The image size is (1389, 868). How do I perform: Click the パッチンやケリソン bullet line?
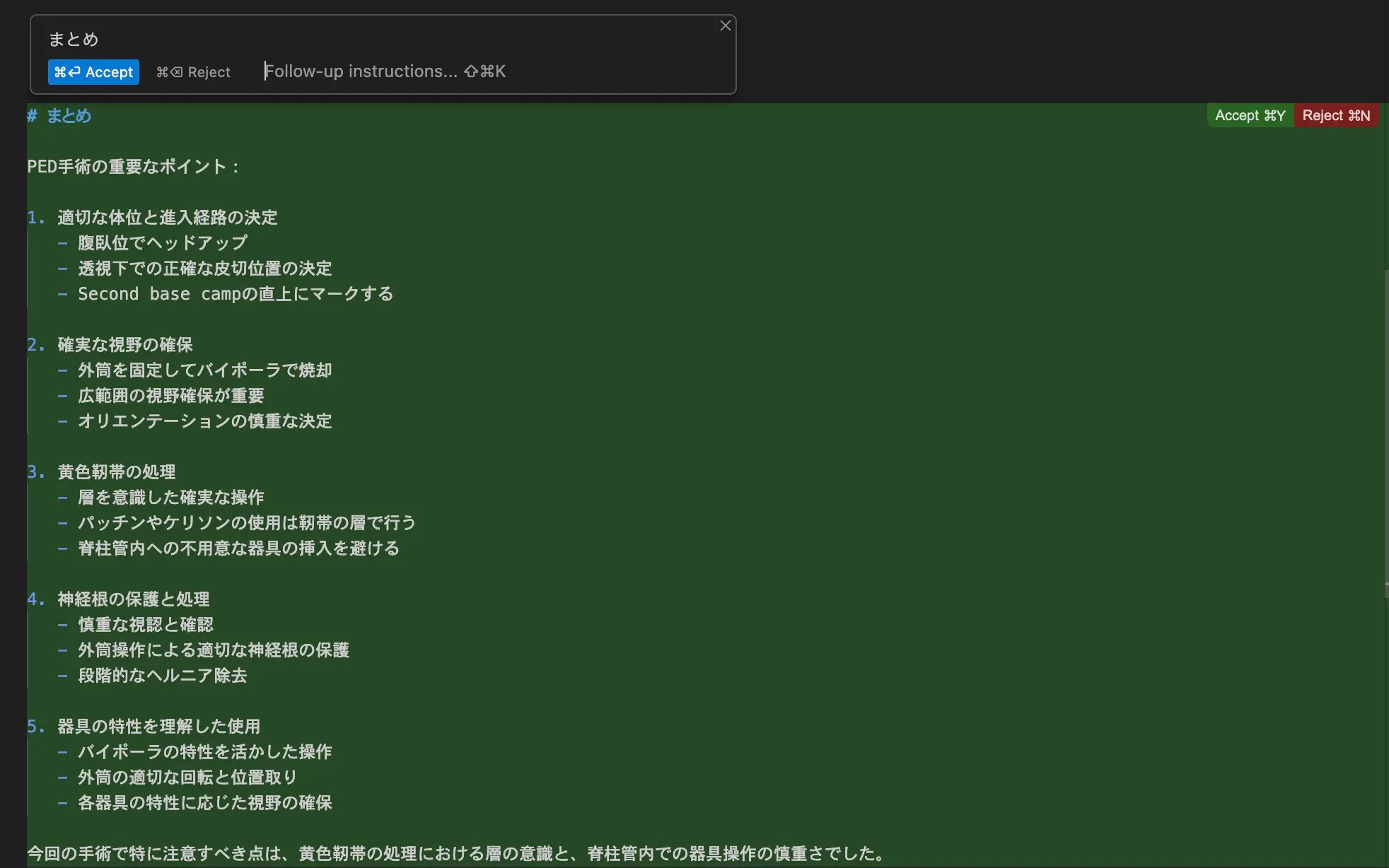click(246, 523)
